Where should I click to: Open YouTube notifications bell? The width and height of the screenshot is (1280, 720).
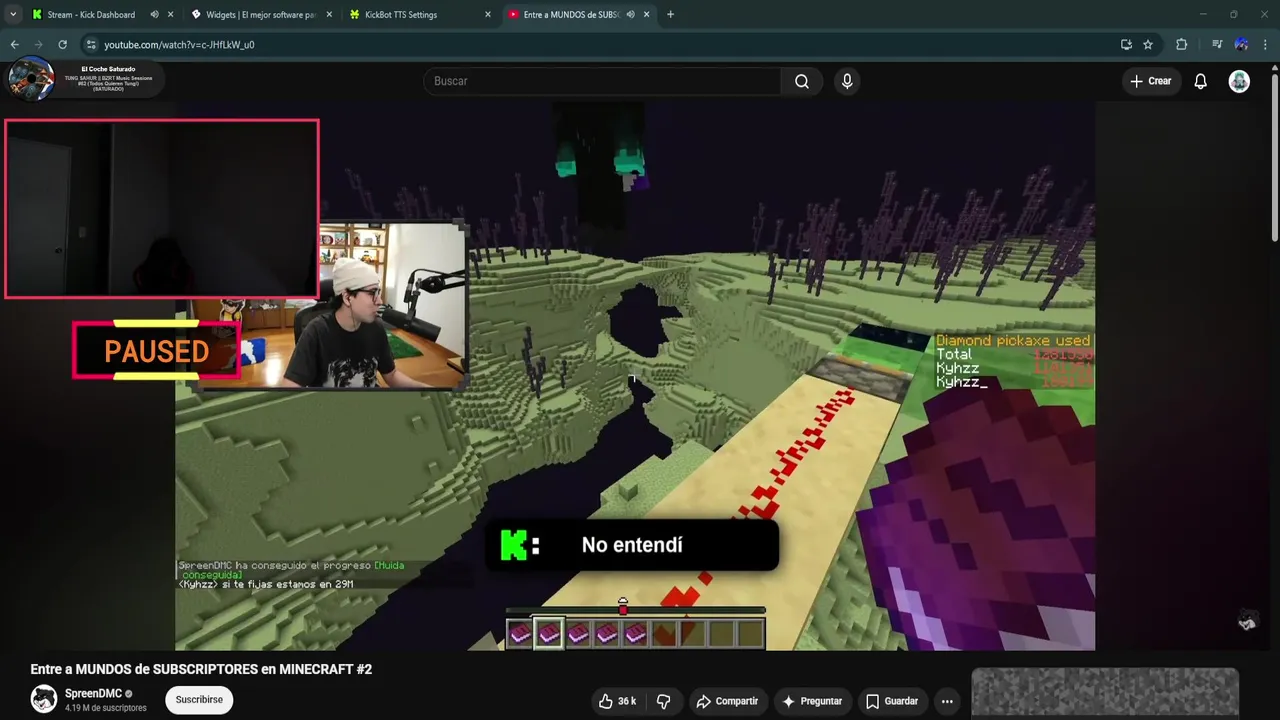1201,81
